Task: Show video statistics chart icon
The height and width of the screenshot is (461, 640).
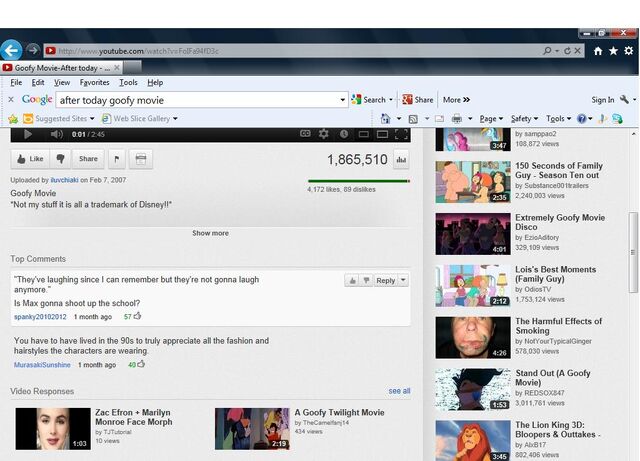Action: pyautogui.click(x=401, y=160)
